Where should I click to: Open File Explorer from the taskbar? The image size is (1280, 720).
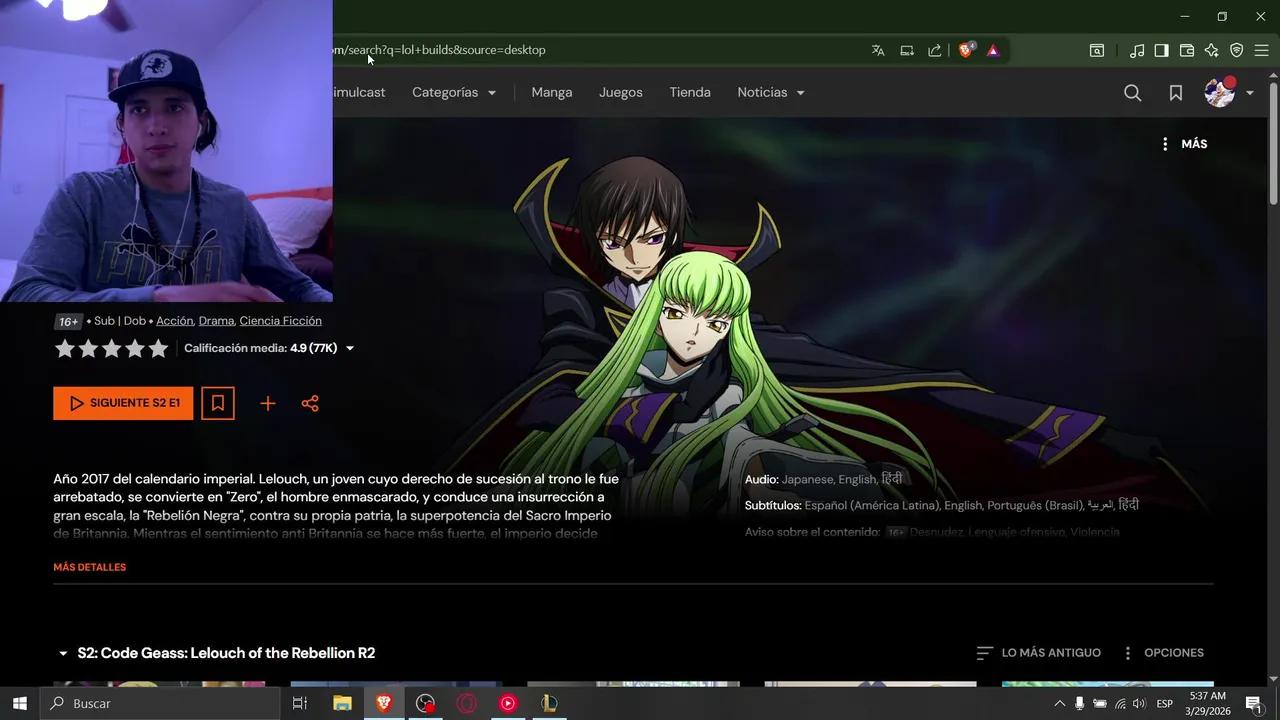point(342,703)
